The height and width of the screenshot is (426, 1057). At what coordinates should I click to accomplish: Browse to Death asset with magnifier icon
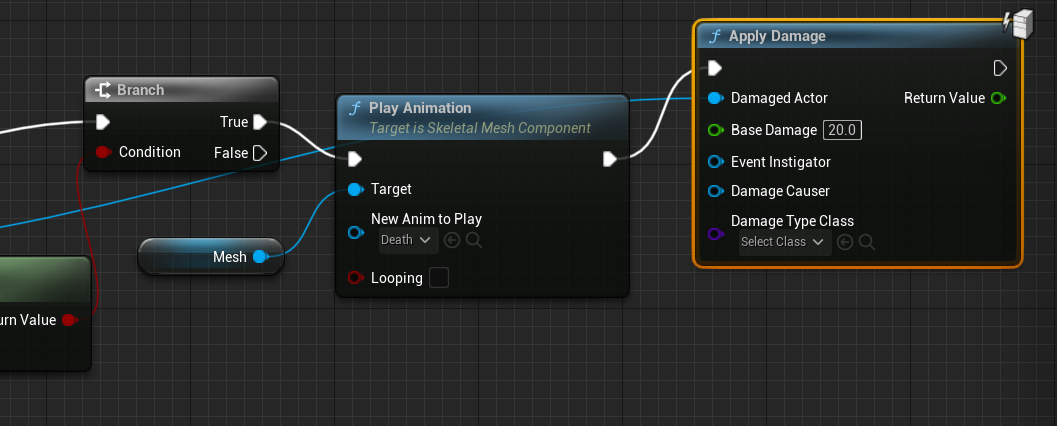point(474,240)
